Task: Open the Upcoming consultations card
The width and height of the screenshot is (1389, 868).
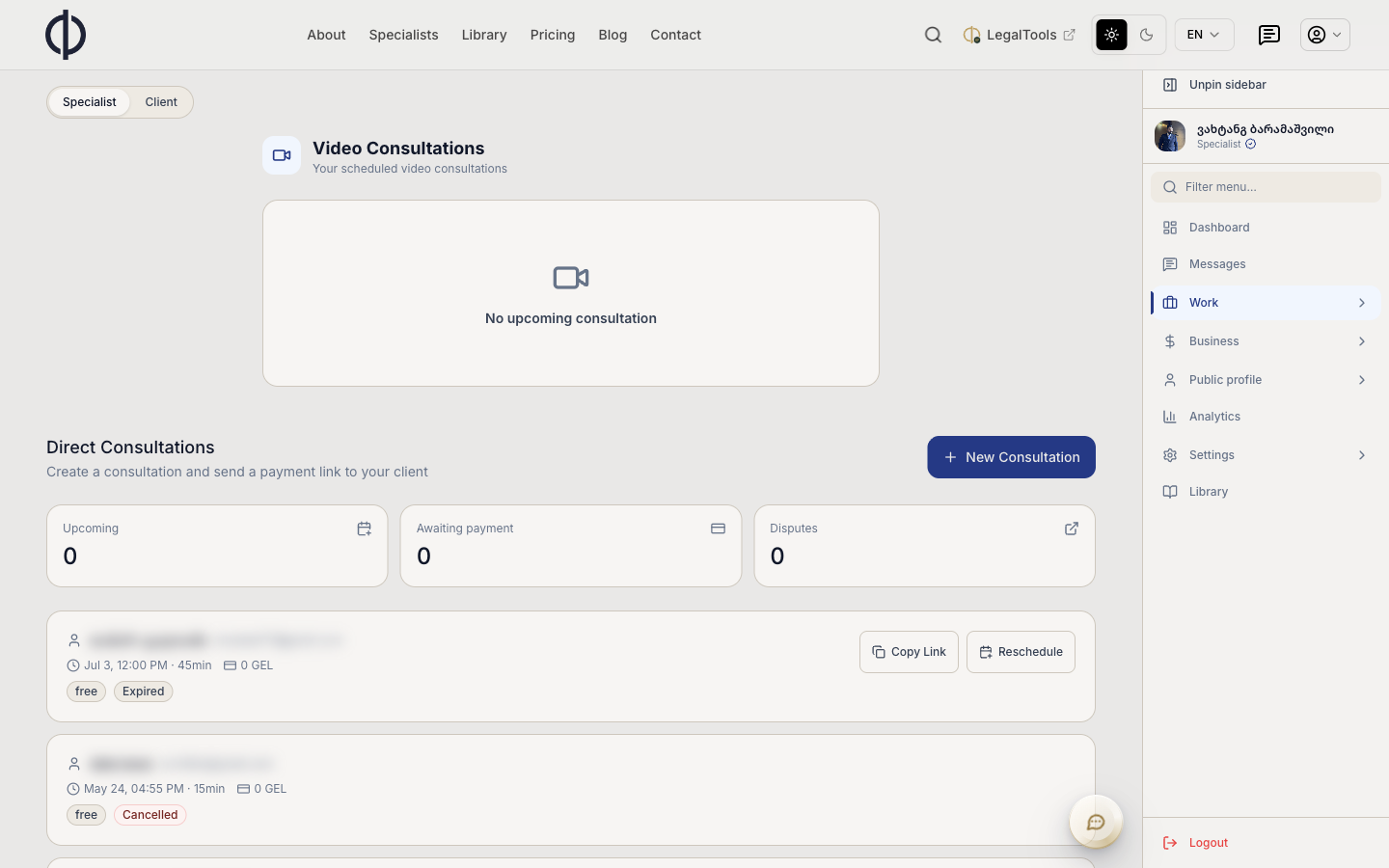Action: [x=217, y=546]
